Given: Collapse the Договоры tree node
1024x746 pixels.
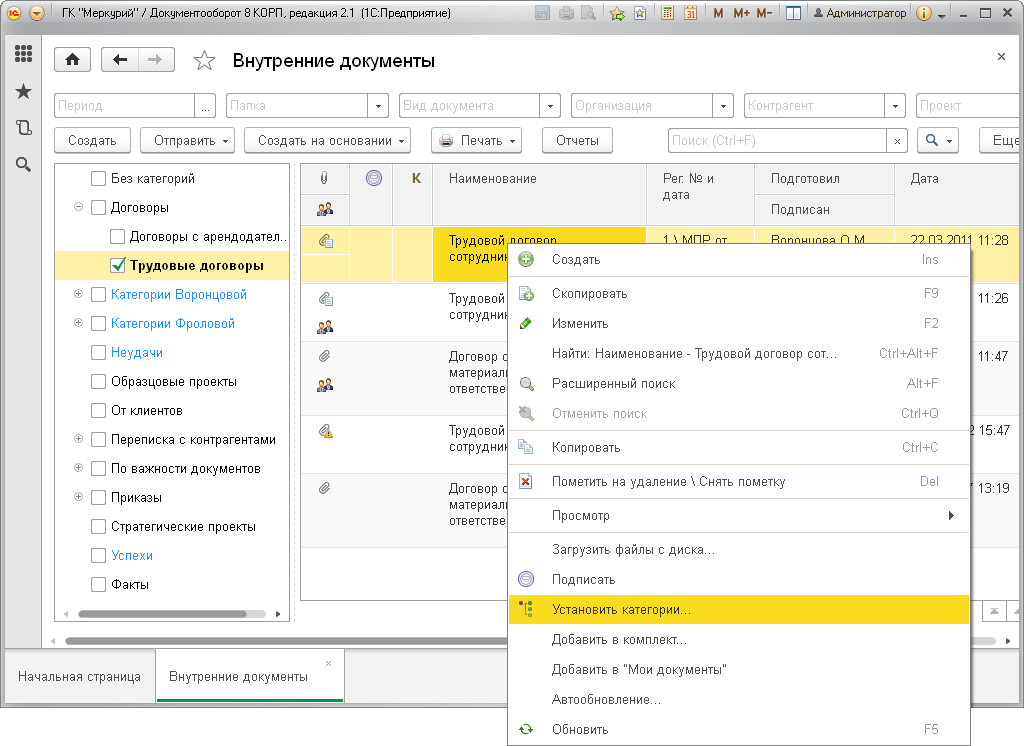Looking at the screenshot, I should tap(78, 207).
